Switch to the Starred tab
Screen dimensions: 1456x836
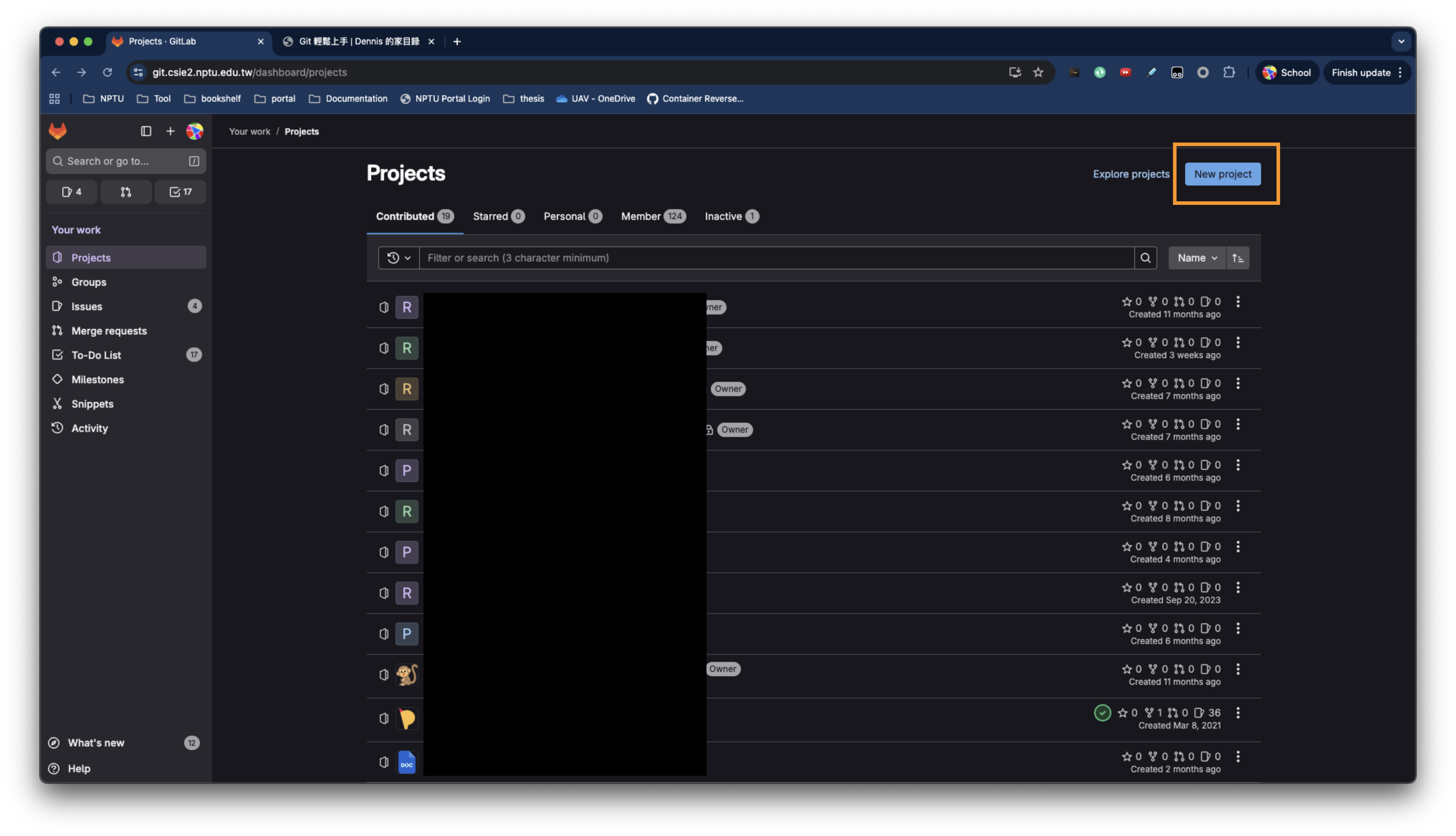pos(498,216)
